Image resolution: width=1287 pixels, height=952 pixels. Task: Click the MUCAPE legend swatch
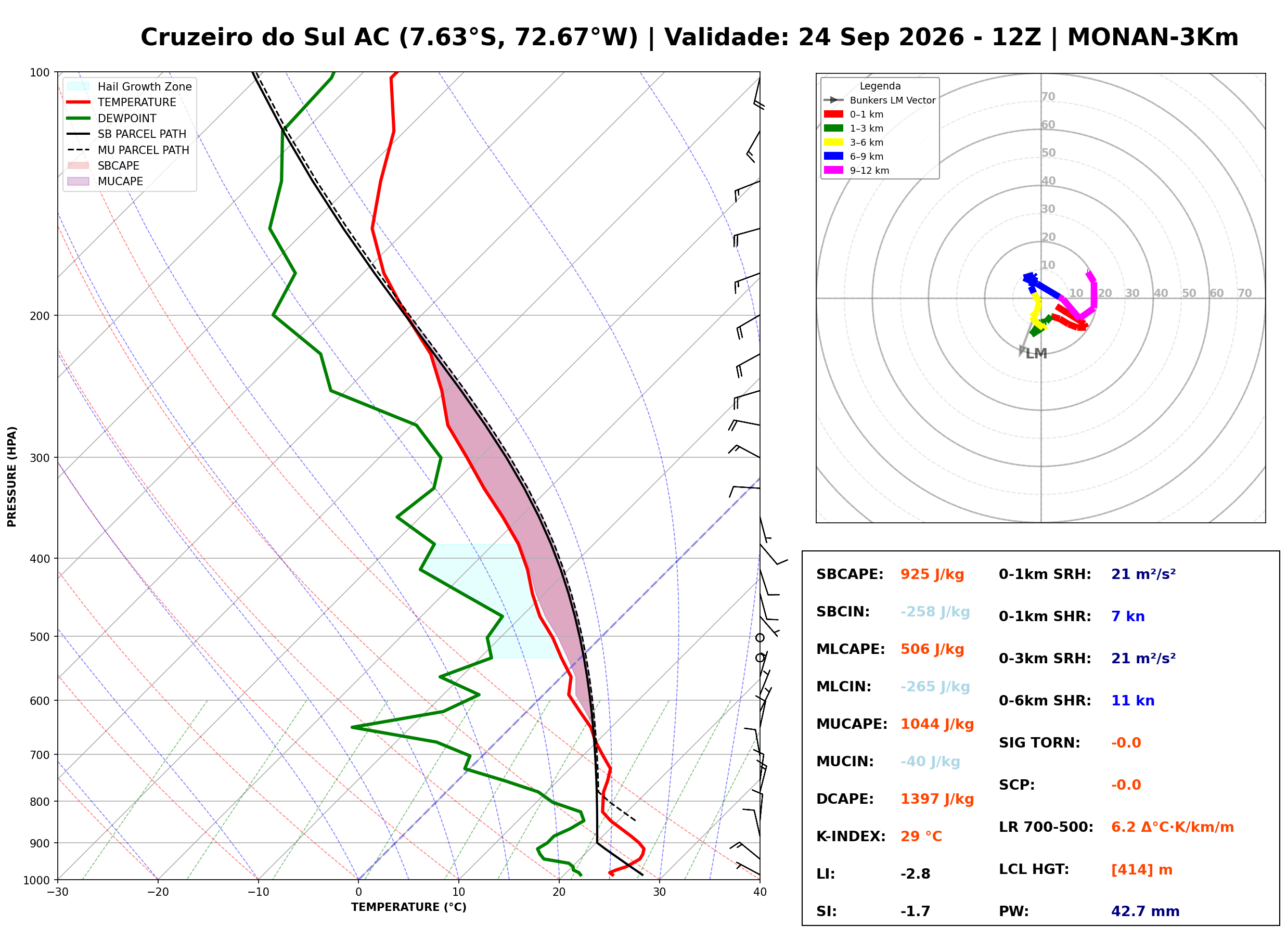click(x=79, y=181)
